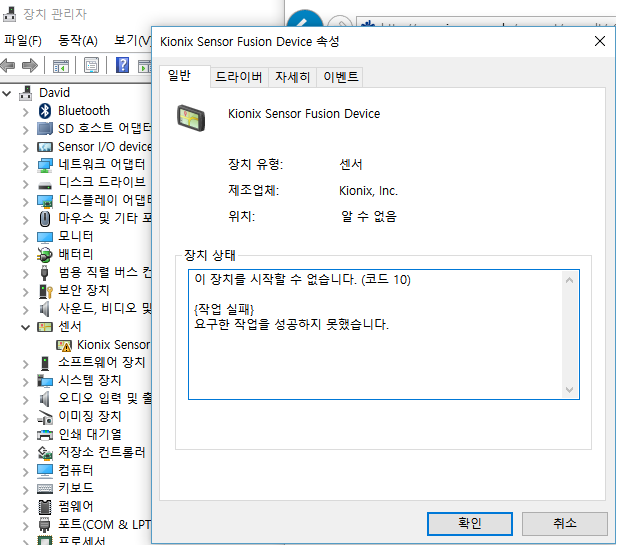Click the 포트(COM & LPT) icon
The width and height of the screenshot is (620, 545).
coord(45,525)
